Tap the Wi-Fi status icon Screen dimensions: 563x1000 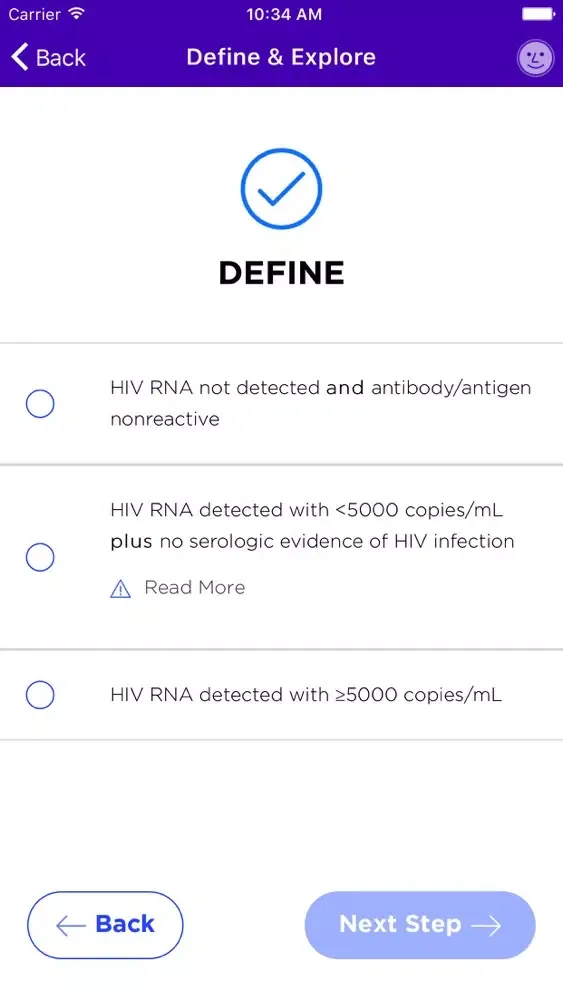pos(77,13)
